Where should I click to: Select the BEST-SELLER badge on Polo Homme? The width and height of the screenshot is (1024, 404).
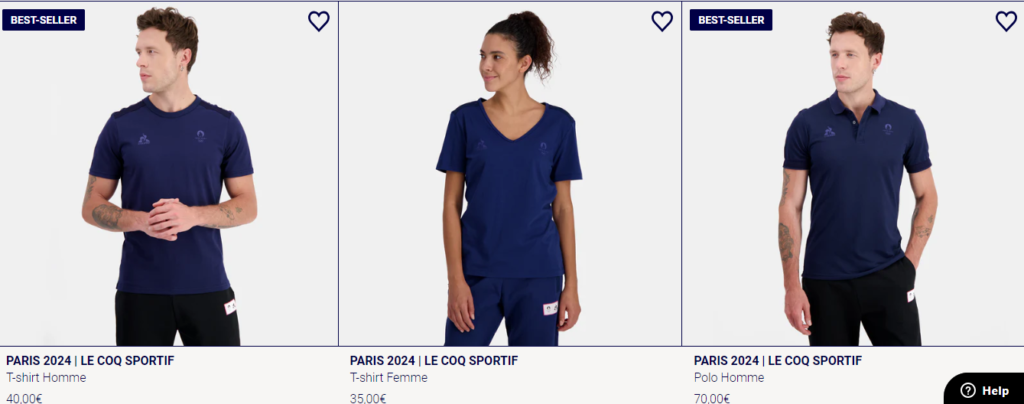[x=731, y=20]
